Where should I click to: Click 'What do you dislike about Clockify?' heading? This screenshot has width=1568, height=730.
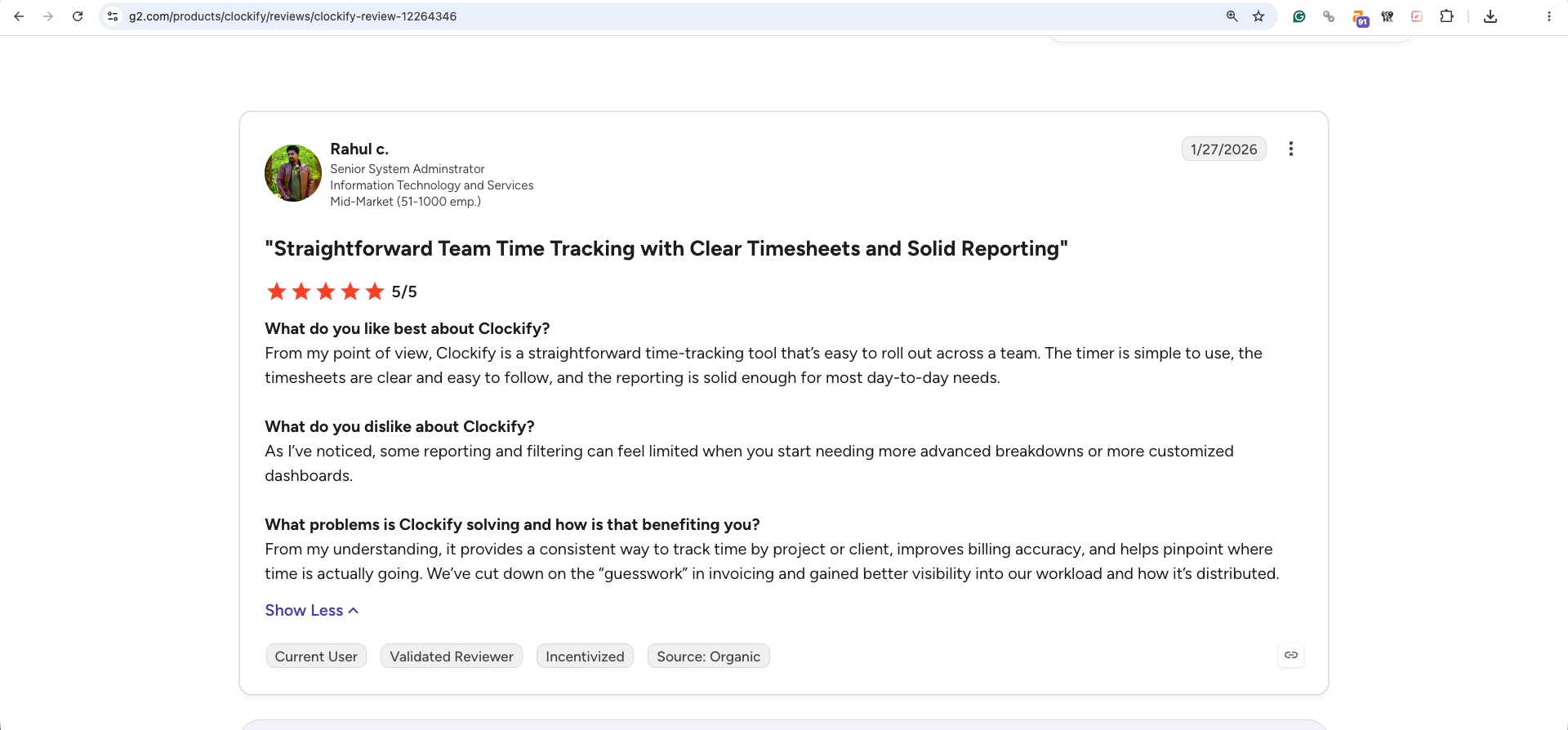pyautogui.click(x=399, y=426)
